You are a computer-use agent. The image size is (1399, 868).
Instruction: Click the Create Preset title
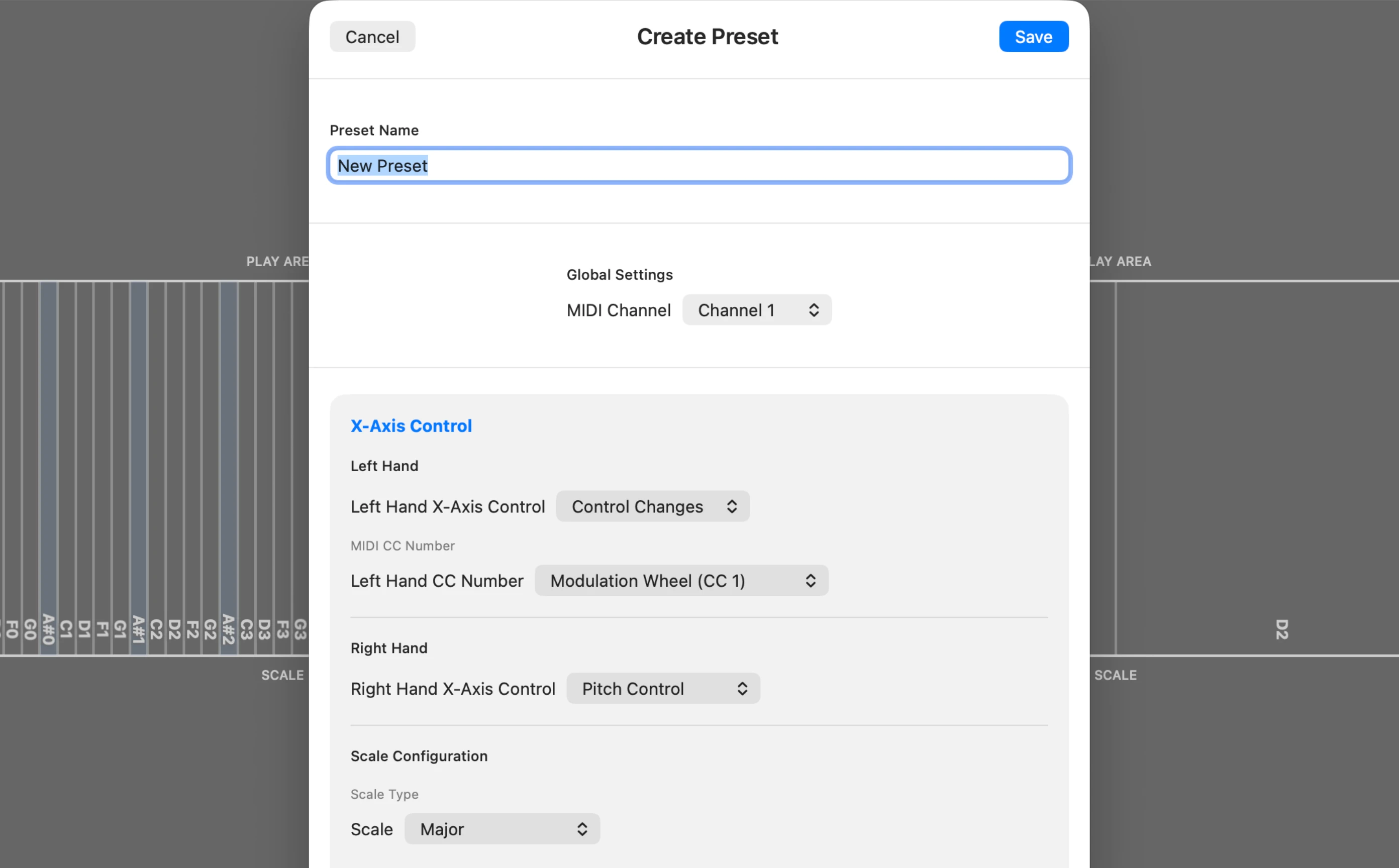pos(708,37)
